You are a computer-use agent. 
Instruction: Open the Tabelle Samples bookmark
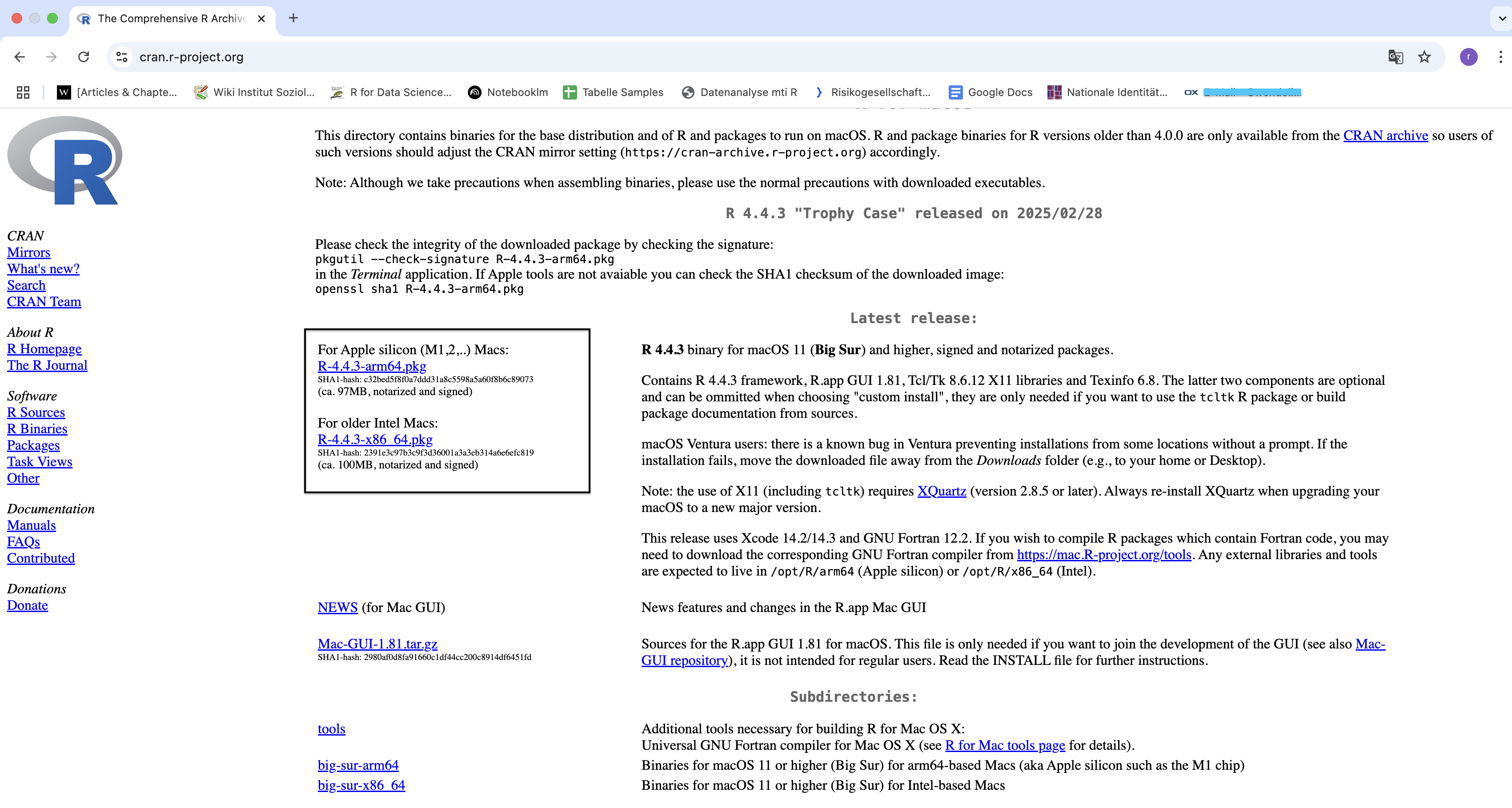(x=613, y=92)
